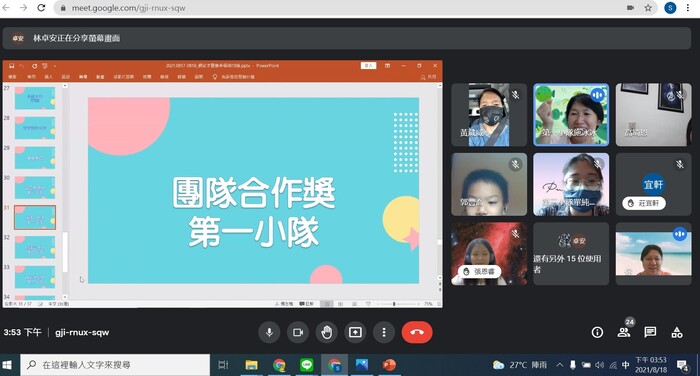Switch input method via 中 indicator
The height and width of the screenshot is (376, 700).
point(626,365)
